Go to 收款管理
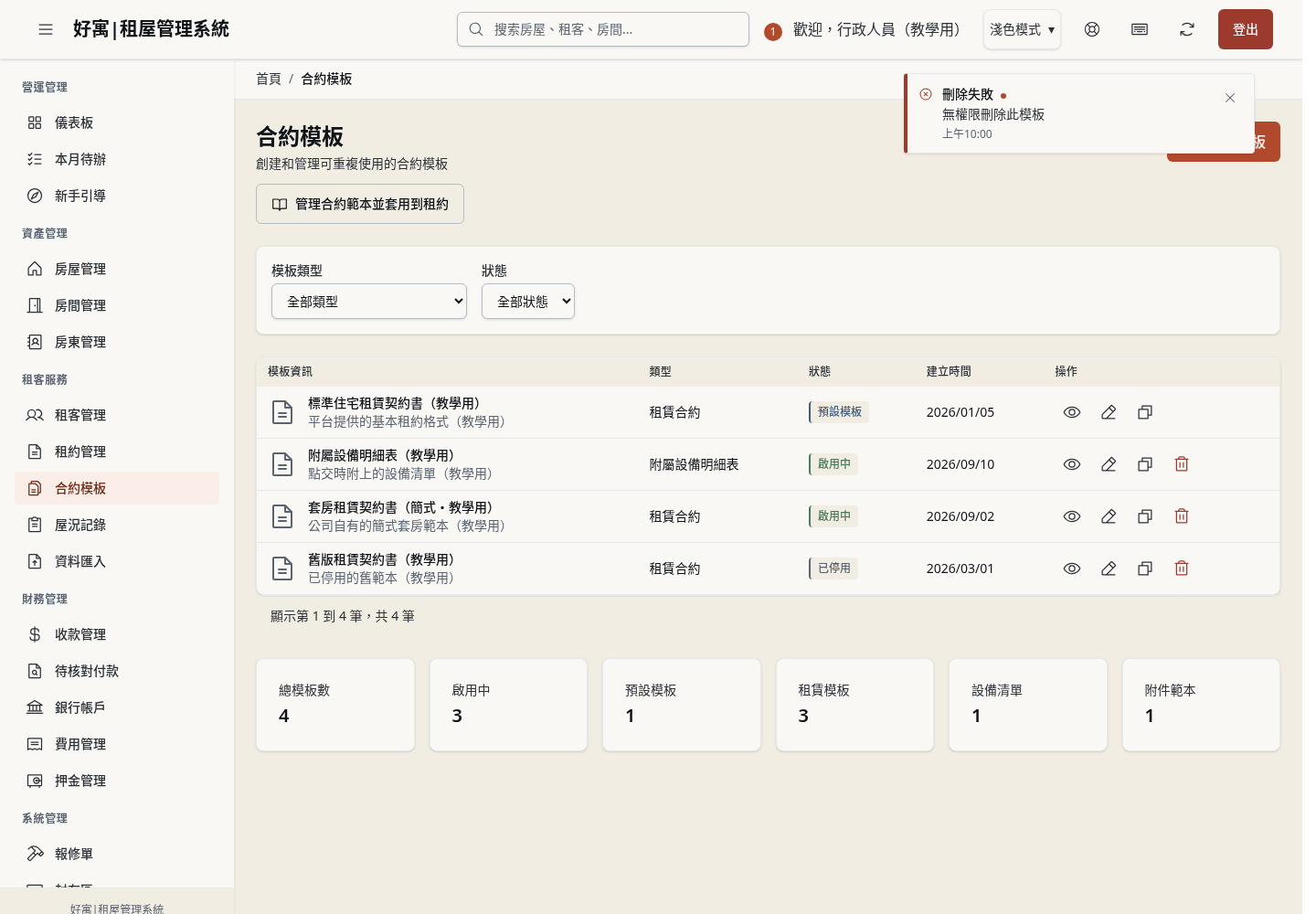The height and width of the screenshot is (914, 1316). point(117,634)
